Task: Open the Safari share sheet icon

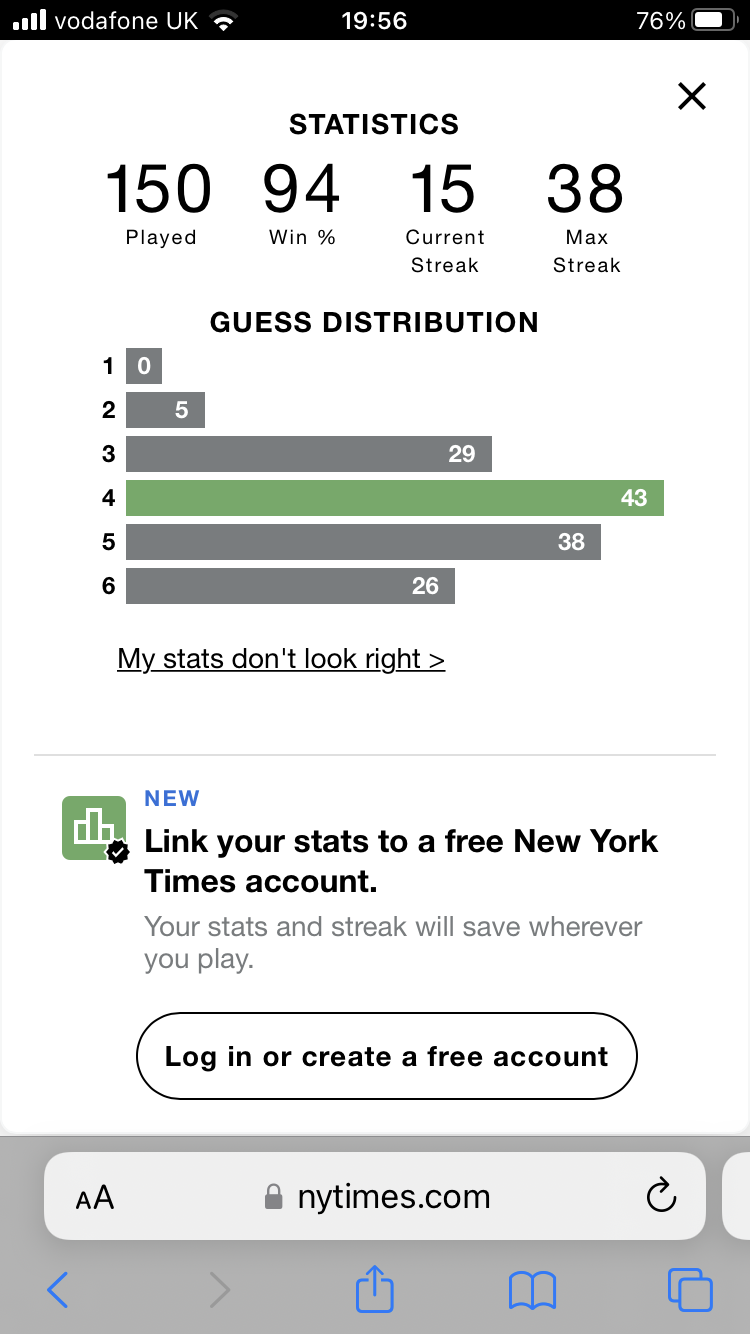Action: pyautogui.click(x=375, y=1288)
